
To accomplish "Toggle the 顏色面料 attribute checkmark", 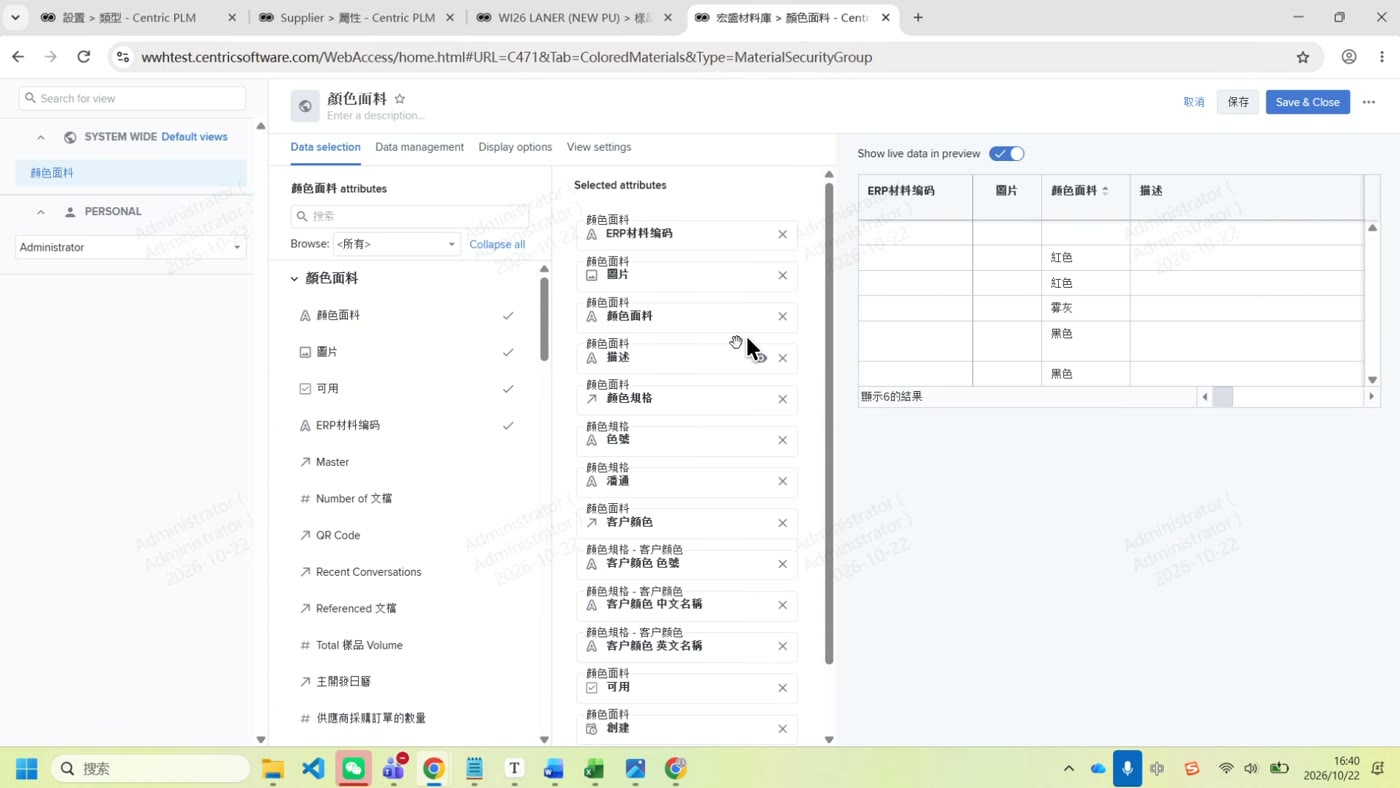I will click(x=508, y=315).
